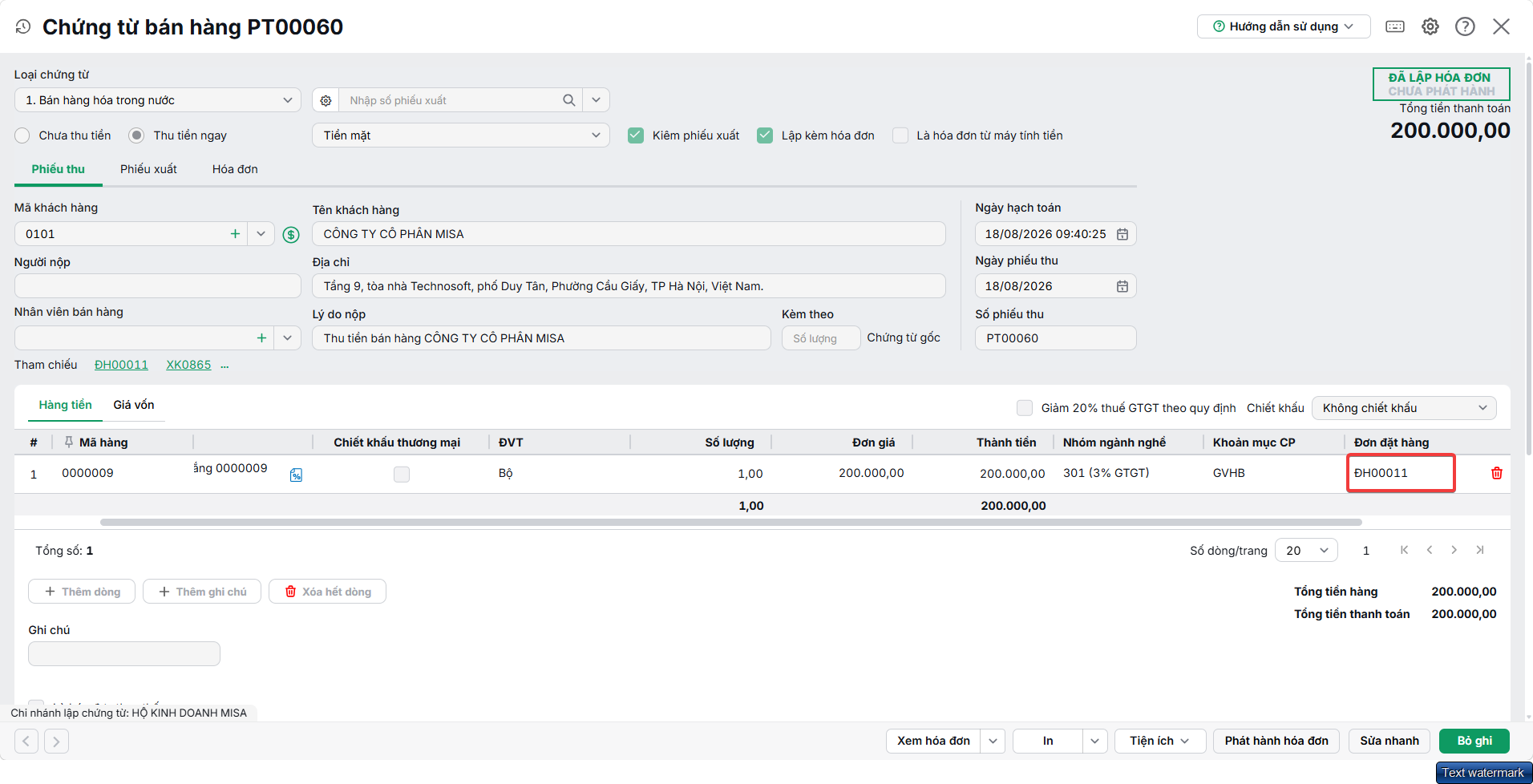Click the In print button
This screenshot has width=1533, height=784.
pos(1048,741)
